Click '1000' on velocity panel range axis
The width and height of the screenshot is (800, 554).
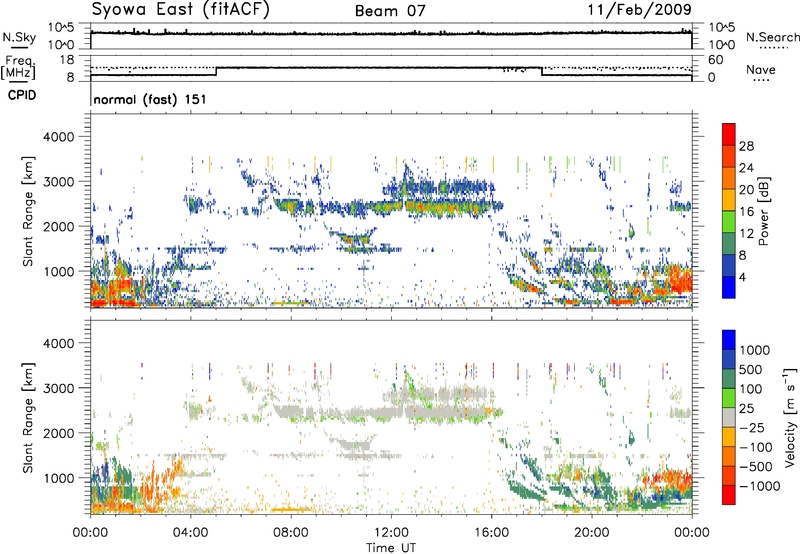[58, 478]
